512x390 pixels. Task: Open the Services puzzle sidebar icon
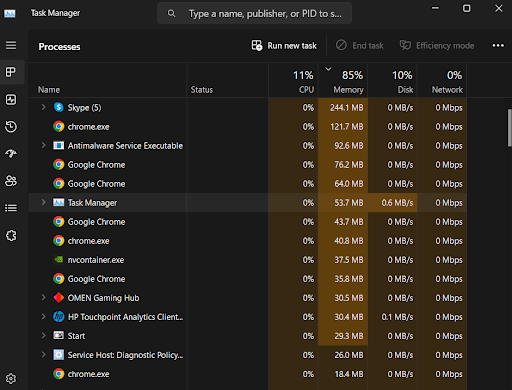11,235
